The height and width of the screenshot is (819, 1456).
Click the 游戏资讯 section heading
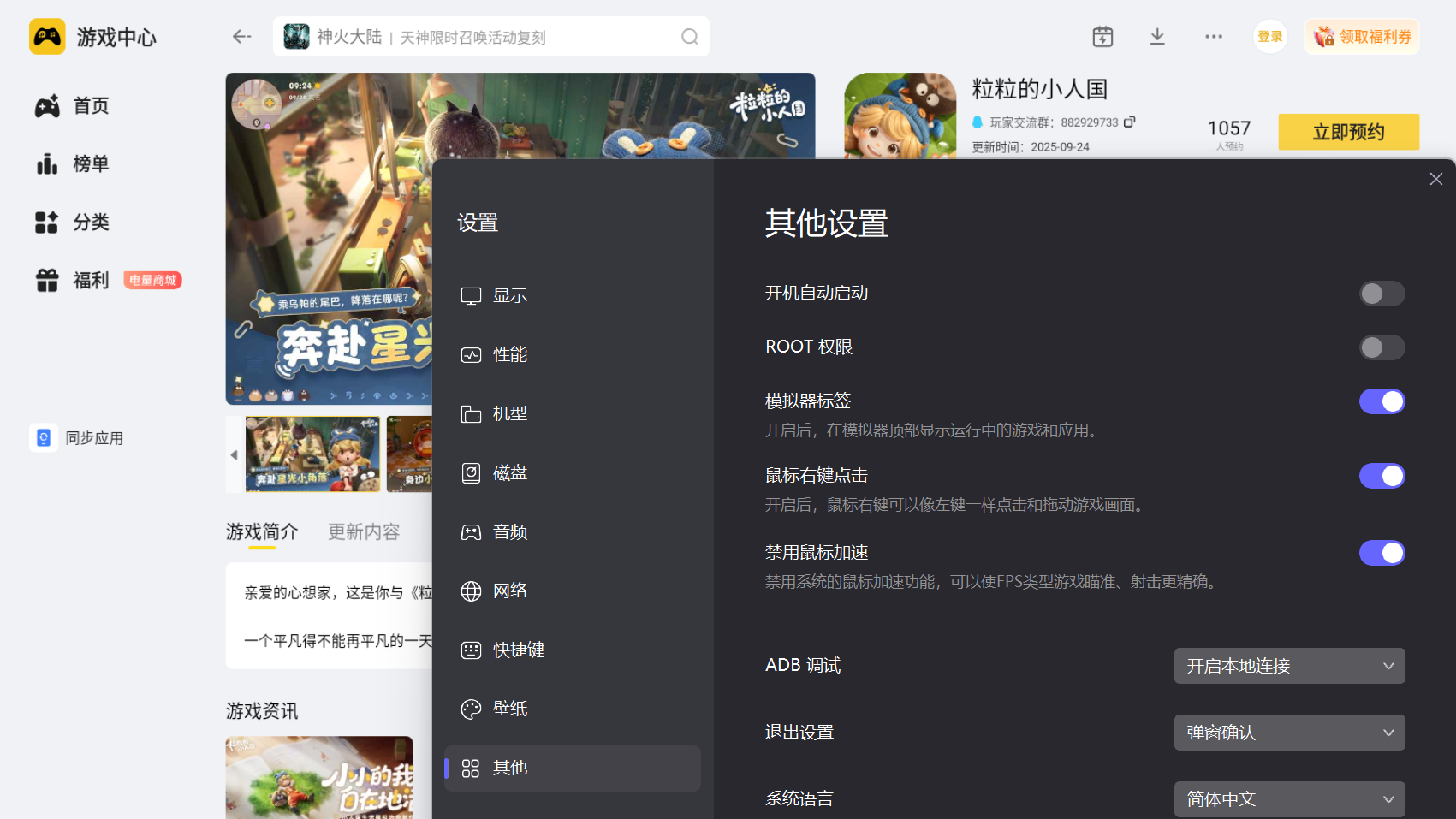(x=262, y=711)
